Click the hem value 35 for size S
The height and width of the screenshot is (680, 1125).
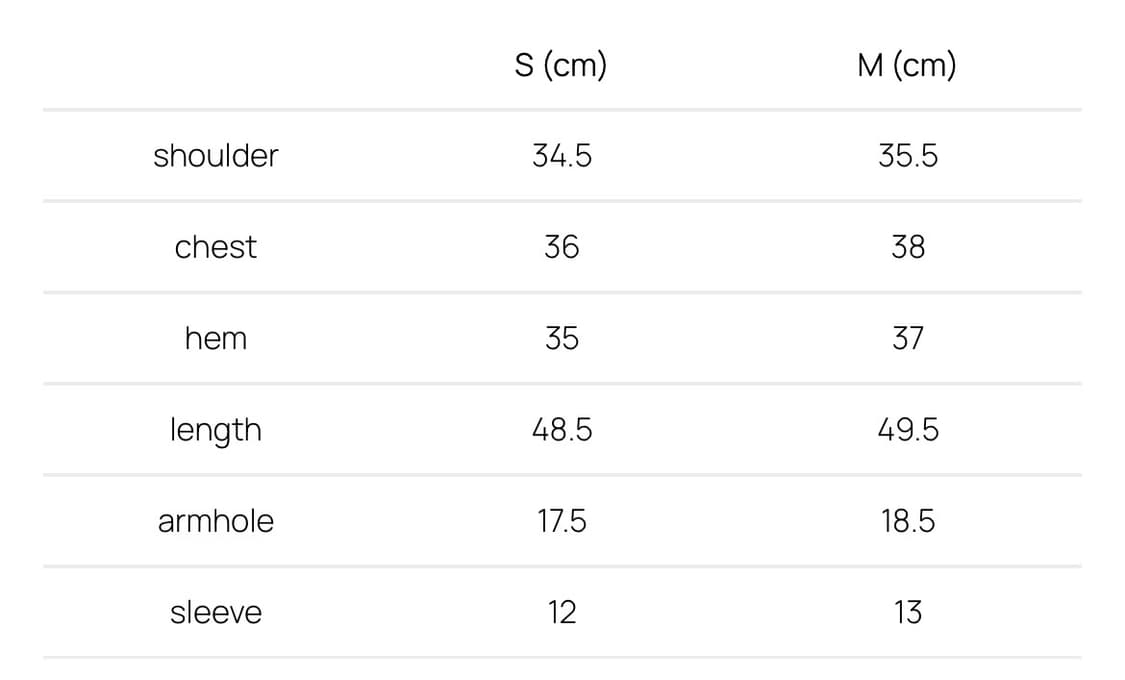tap(562, 339)
